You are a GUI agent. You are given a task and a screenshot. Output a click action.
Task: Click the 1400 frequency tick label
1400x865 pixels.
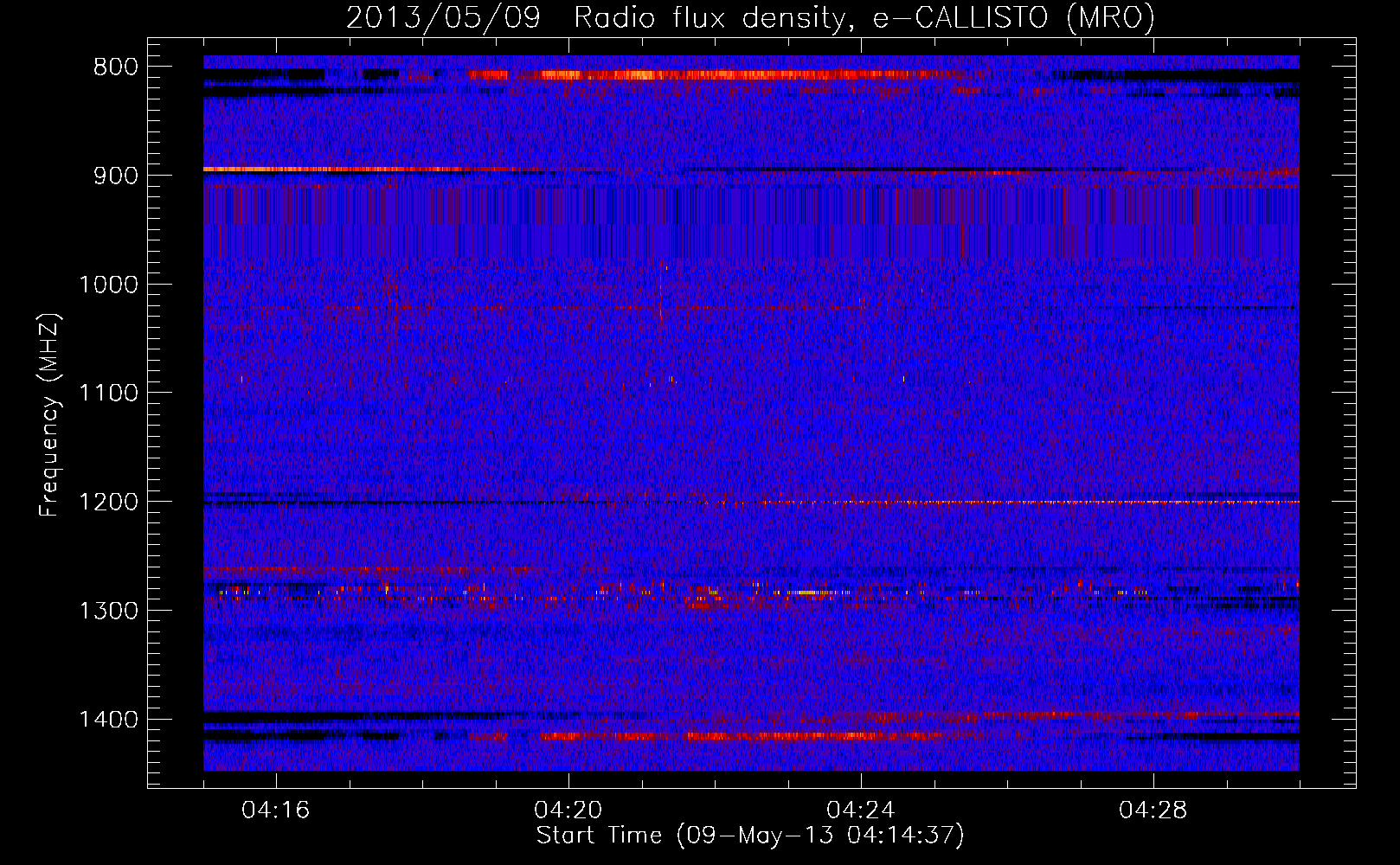coord(109,720)
